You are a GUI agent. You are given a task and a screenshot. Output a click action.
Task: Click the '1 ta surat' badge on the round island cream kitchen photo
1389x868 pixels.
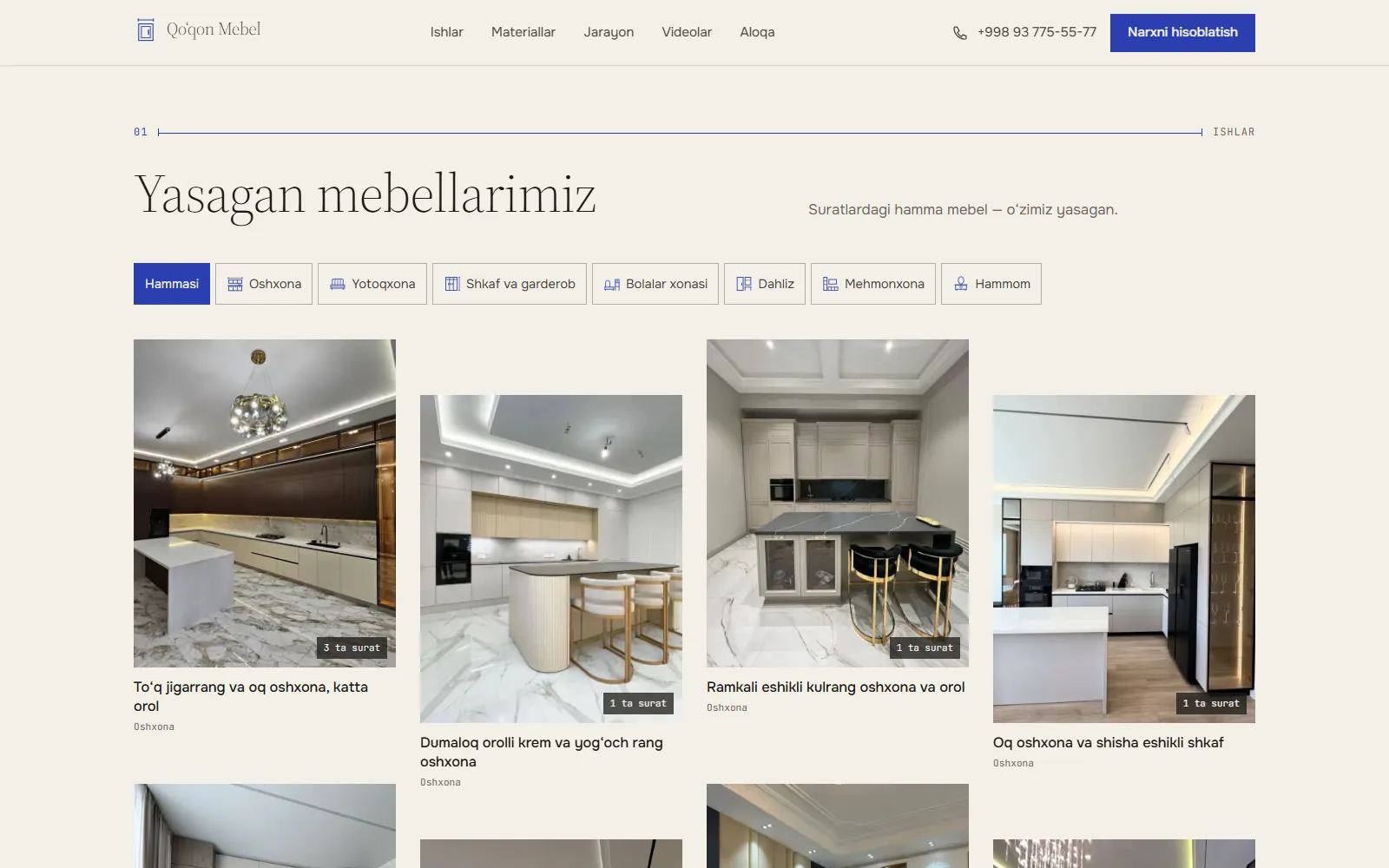click(638, 703)
